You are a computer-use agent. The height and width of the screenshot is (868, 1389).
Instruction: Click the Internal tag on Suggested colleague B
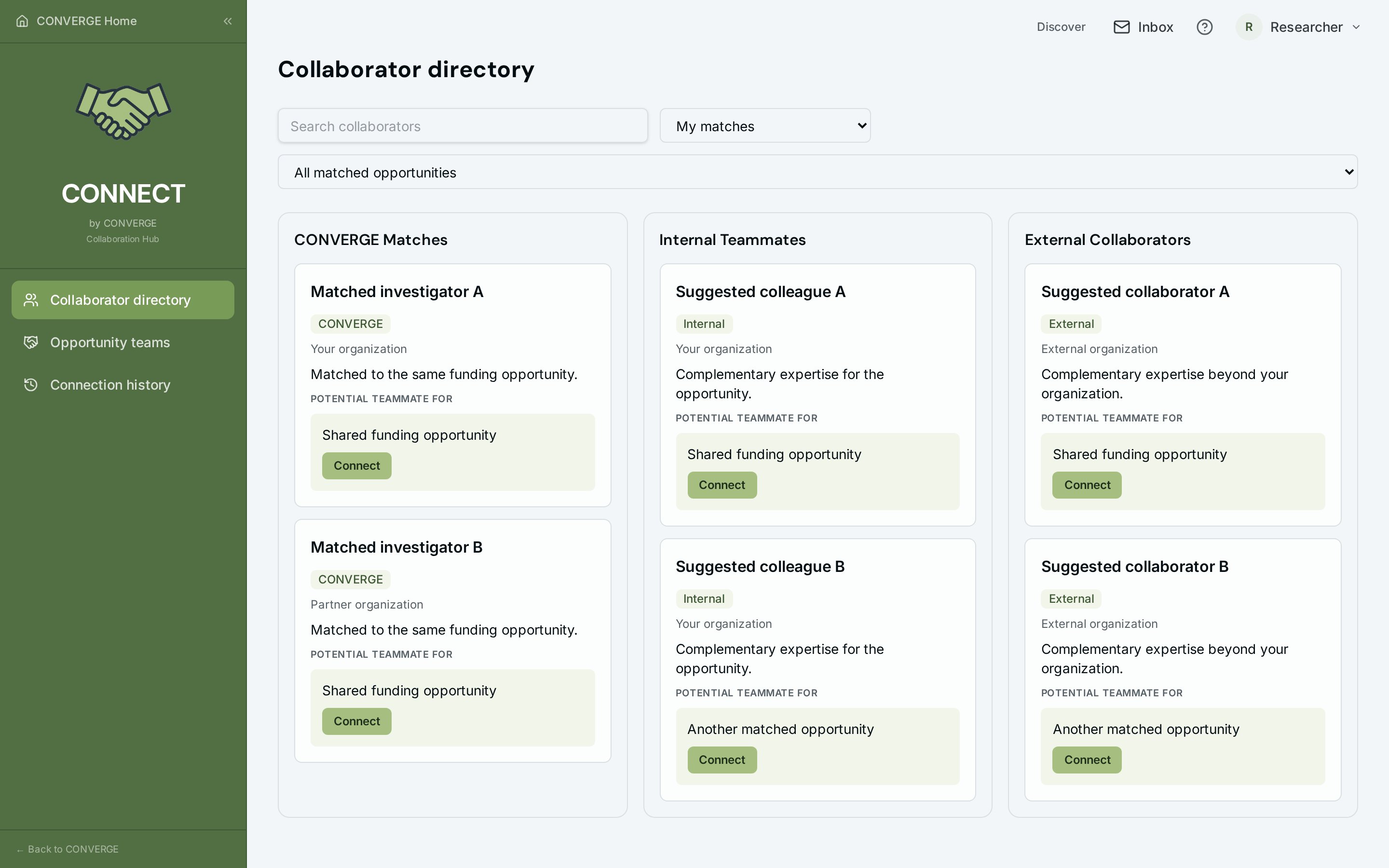[704, 599]
